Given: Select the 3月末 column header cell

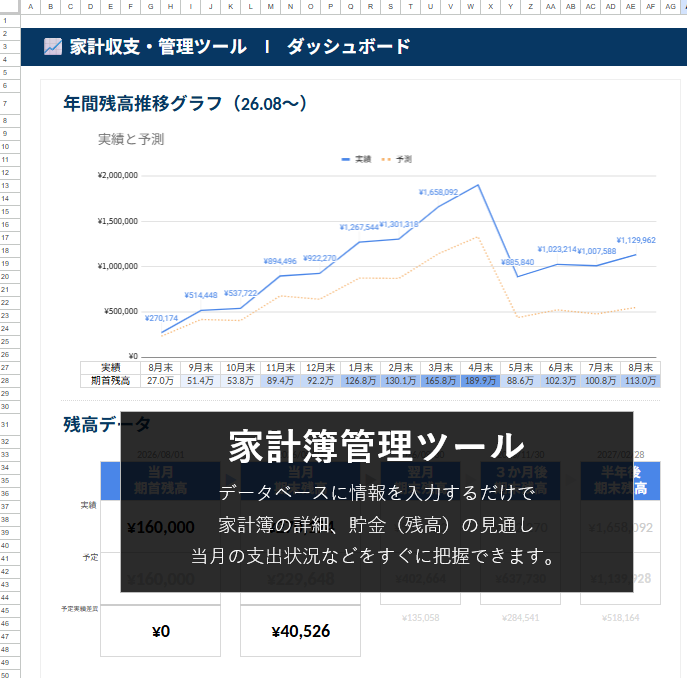Looking at the screenshot, I should click(441, 368).
